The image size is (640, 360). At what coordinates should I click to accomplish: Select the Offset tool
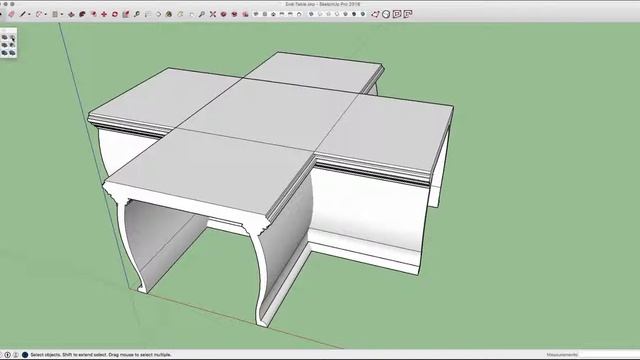point(93,14)
